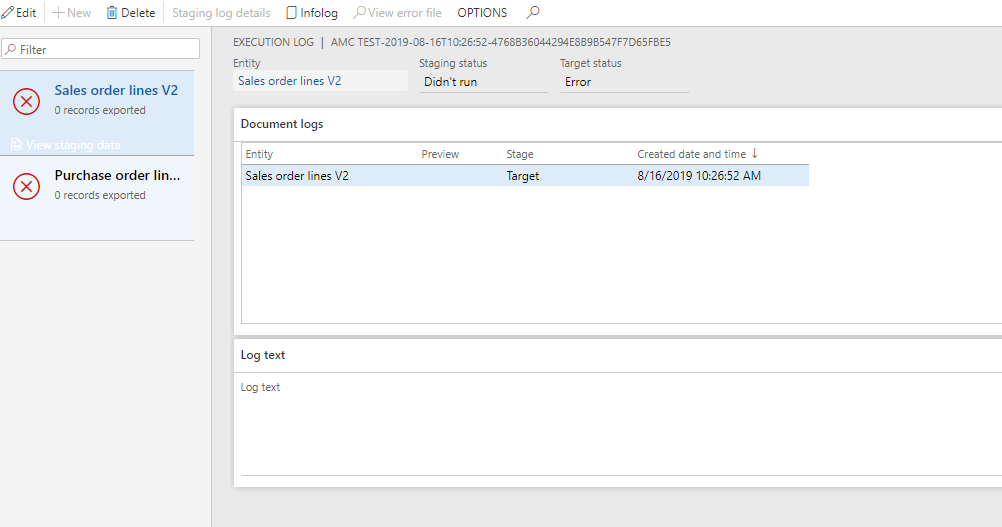The image size is (1002, 527).
Task: Click the toolbar search magnifier icon
Action: [533, 12]
